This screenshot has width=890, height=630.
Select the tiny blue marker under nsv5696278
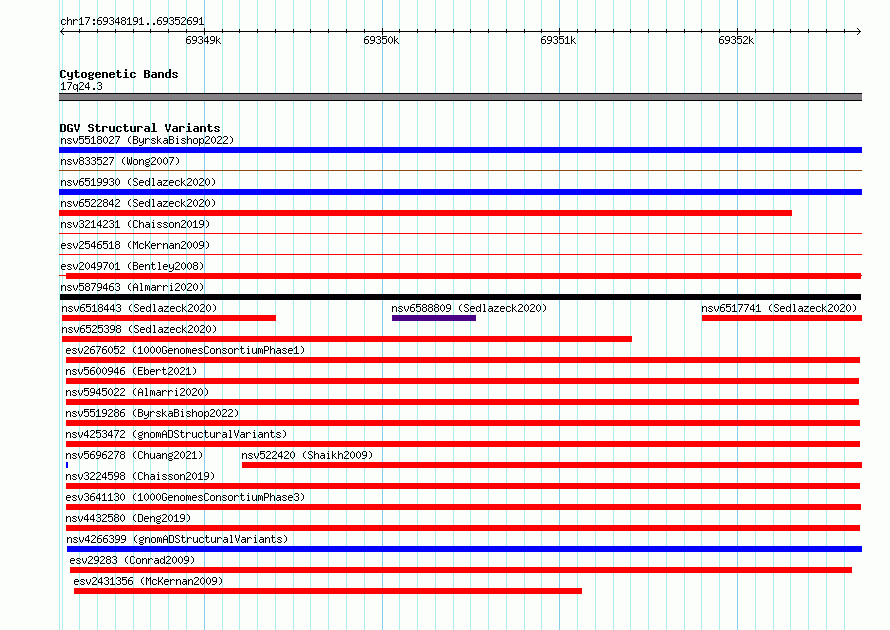(67, 465)
